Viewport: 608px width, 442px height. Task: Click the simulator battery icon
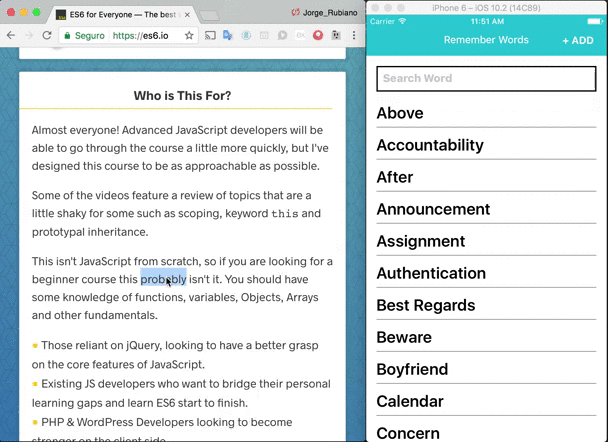pos(594,21)
